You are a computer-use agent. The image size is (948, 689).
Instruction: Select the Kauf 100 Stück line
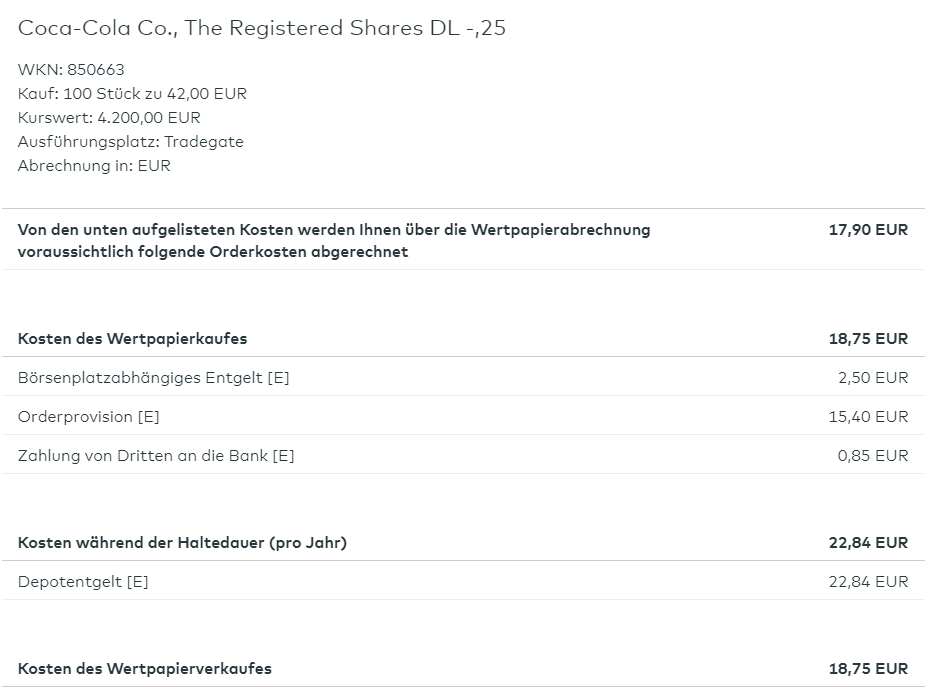point(132,94)
